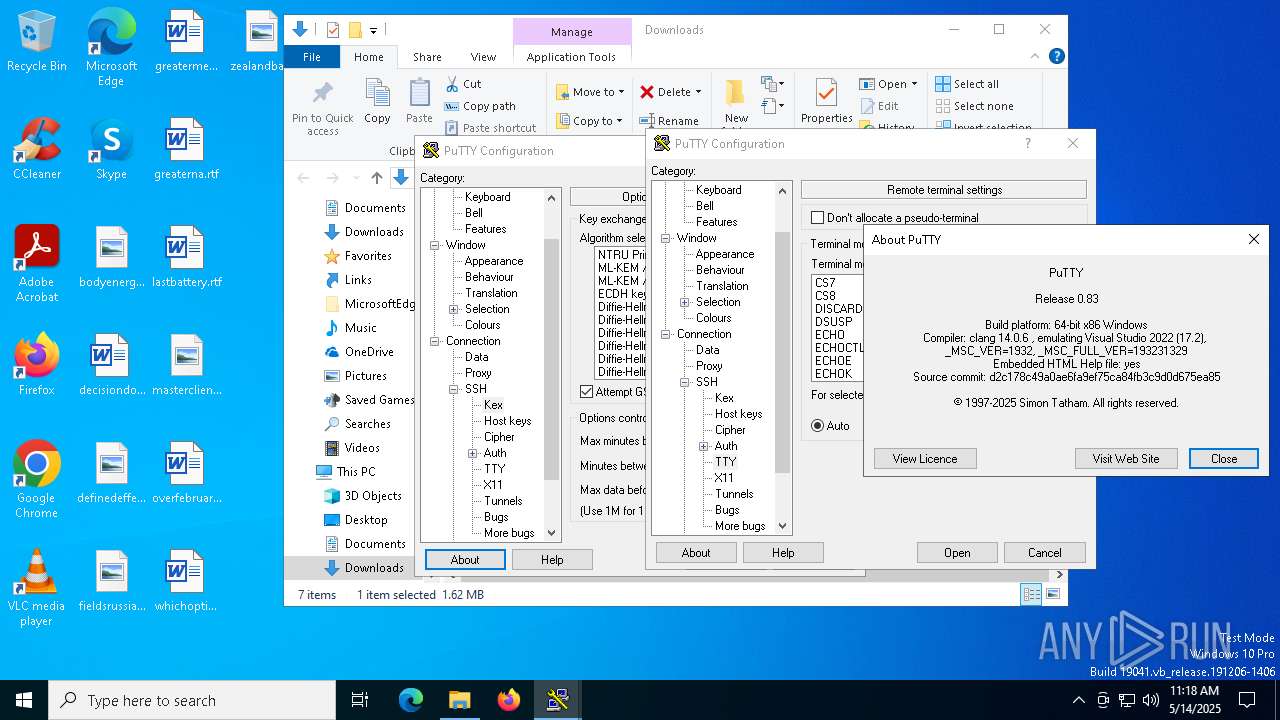The image size is (1280, 720).
Task: Collapse SSH node in front PuTTY tree
Action: point(685,382)
